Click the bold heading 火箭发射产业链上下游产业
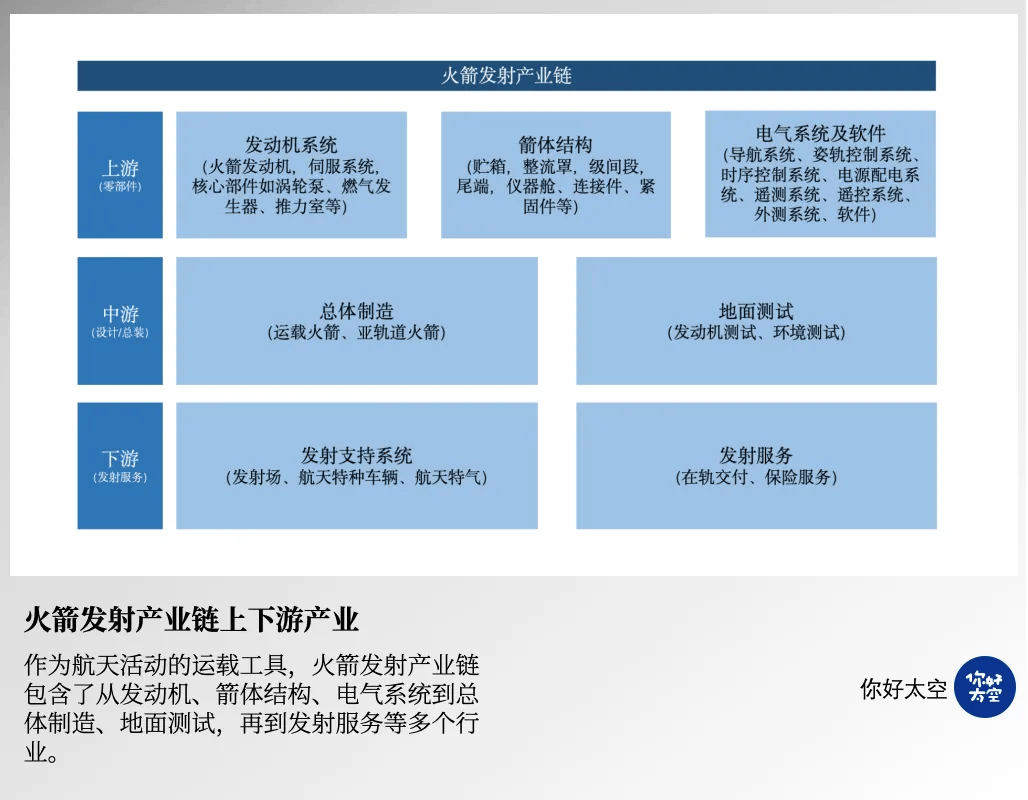1028x800 pixels. tap(191, 620)
